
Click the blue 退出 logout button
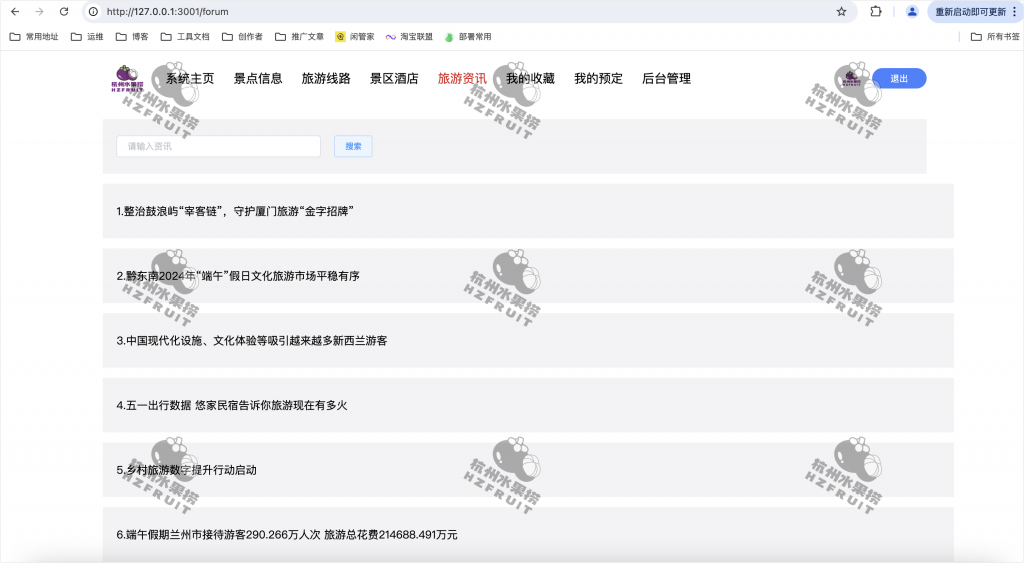(899, 78)
